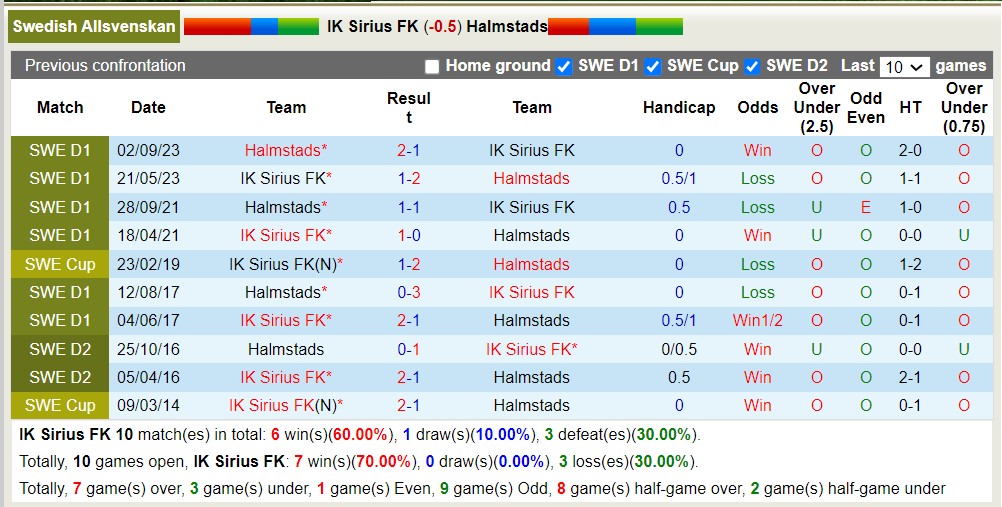
Task: Click the Handicap column header
Action: pos(679,108)
